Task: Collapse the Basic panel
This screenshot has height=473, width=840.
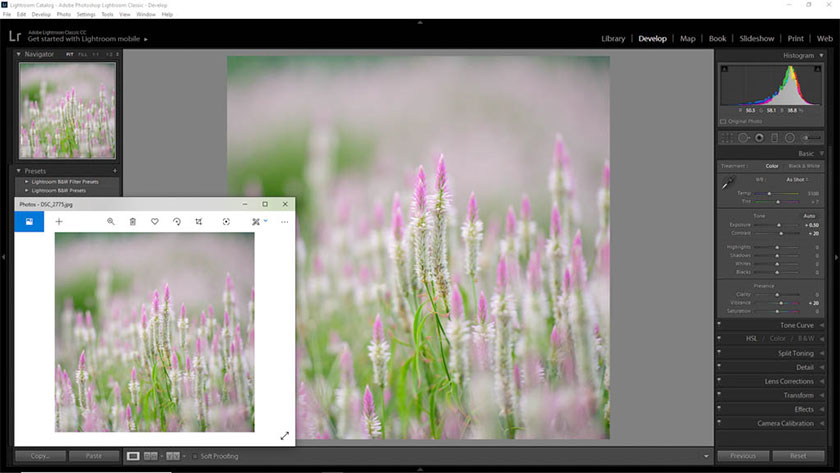Action: point(821,153)
